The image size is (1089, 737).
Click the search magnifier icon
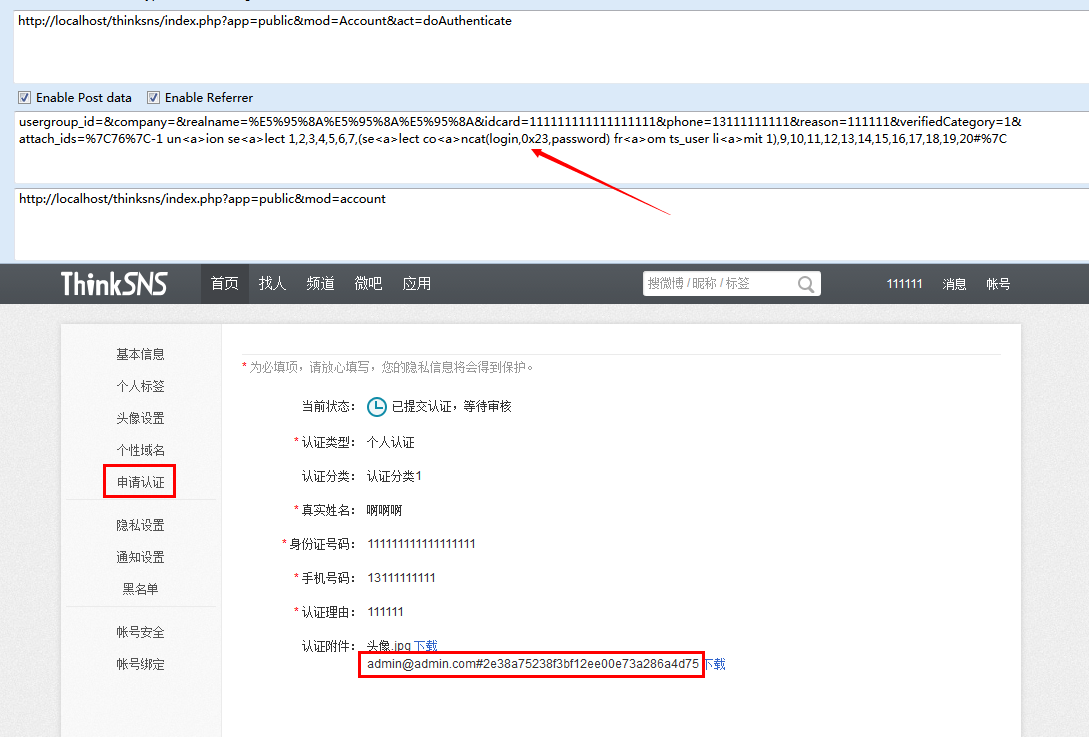[x=806, y=284]
